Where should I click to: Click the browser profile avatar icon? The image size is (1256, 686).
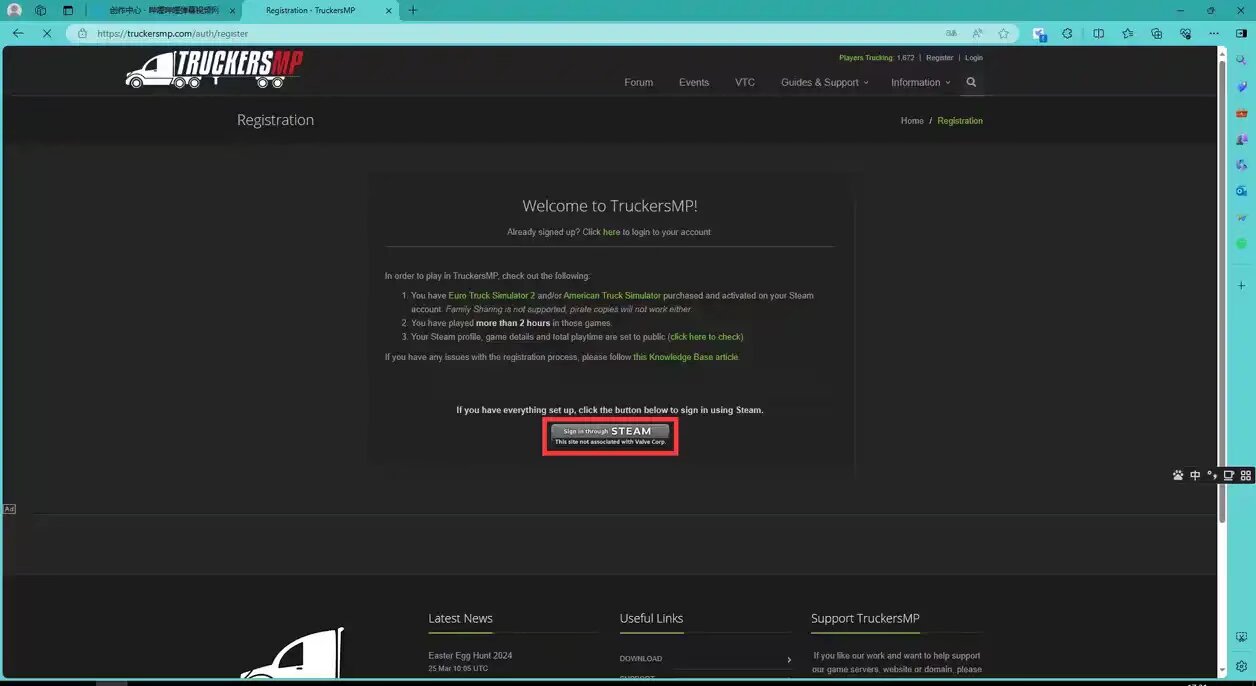coord(15,10)
